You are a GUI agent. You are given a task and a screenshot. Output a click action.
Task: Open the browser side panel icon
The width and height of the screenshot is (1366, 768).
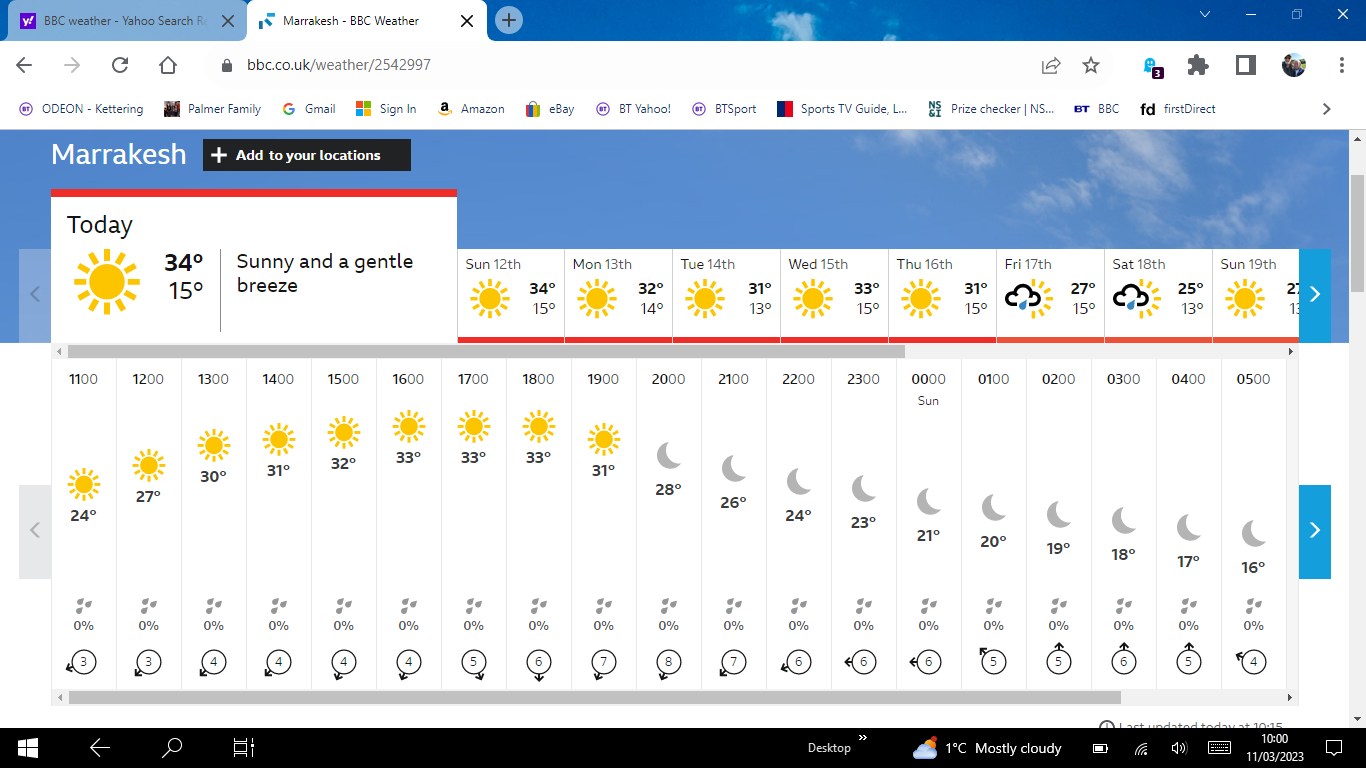[x=1245, y=65]
